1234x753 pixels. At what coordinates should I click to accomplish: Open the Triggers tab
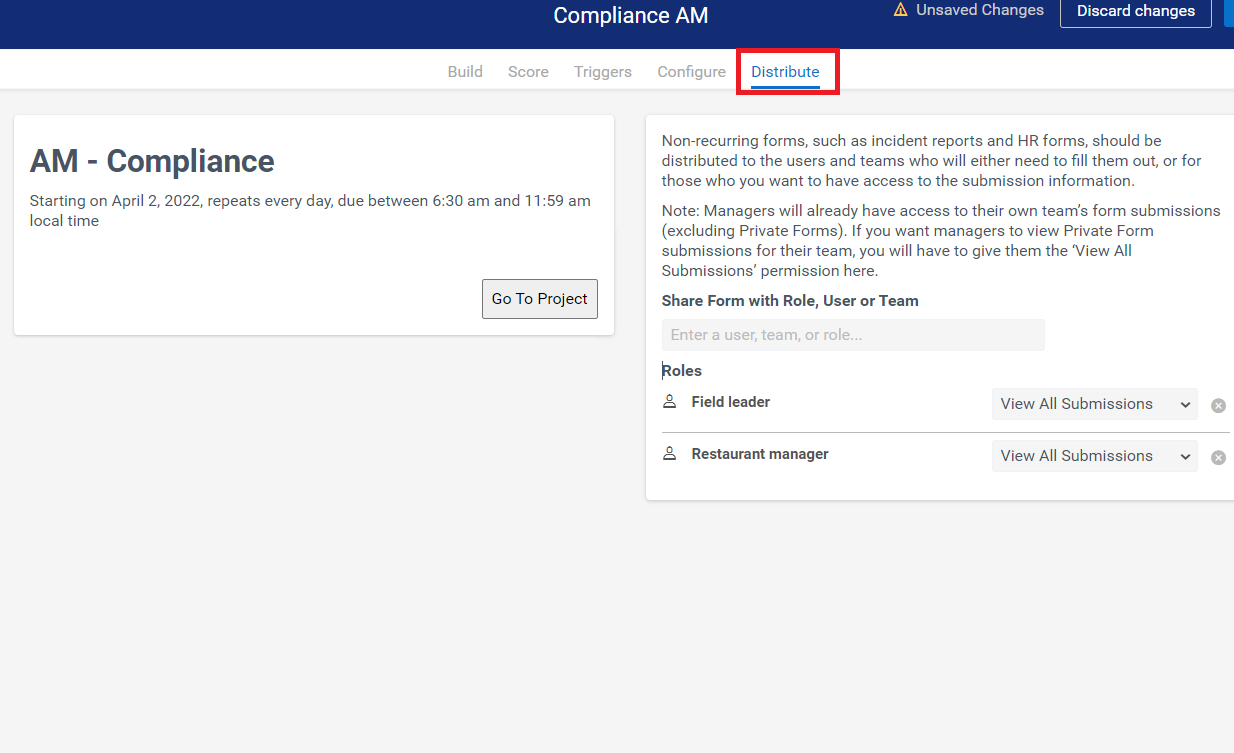click(603, 72)
